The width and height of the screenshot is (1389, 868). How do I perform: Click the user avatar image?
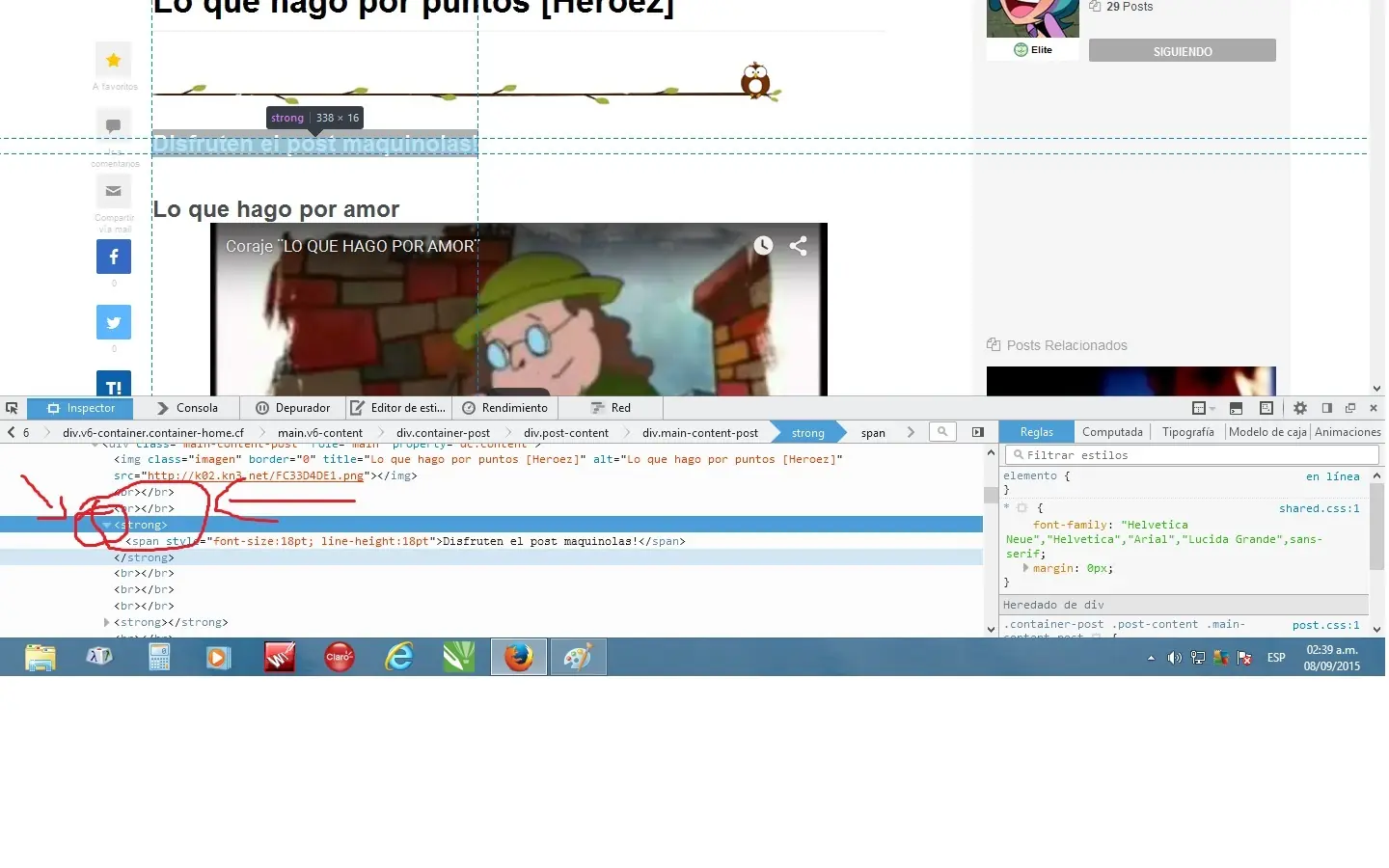[1033, 18]
